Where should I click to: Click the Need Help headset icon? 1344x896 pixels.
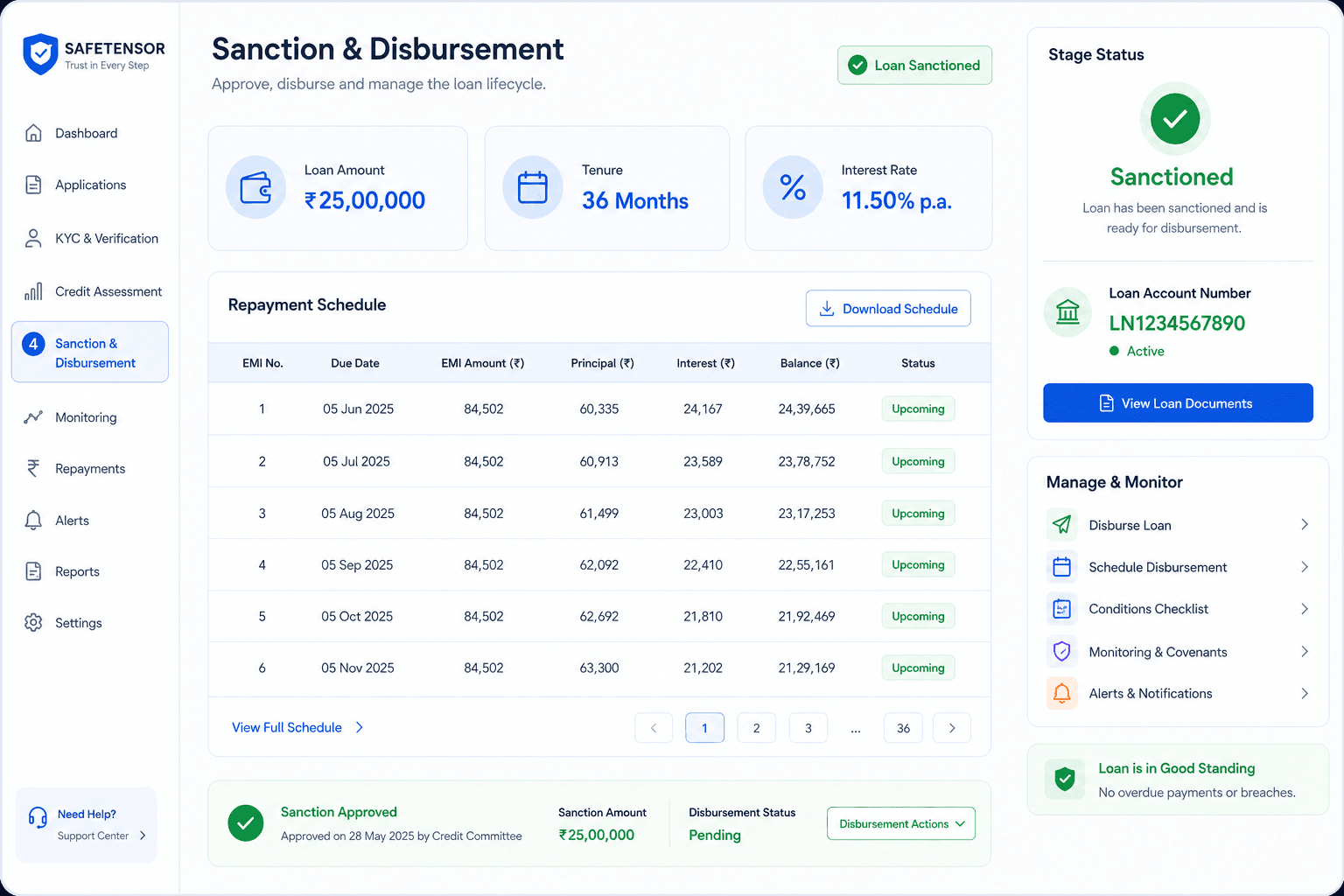coord(38,817)
